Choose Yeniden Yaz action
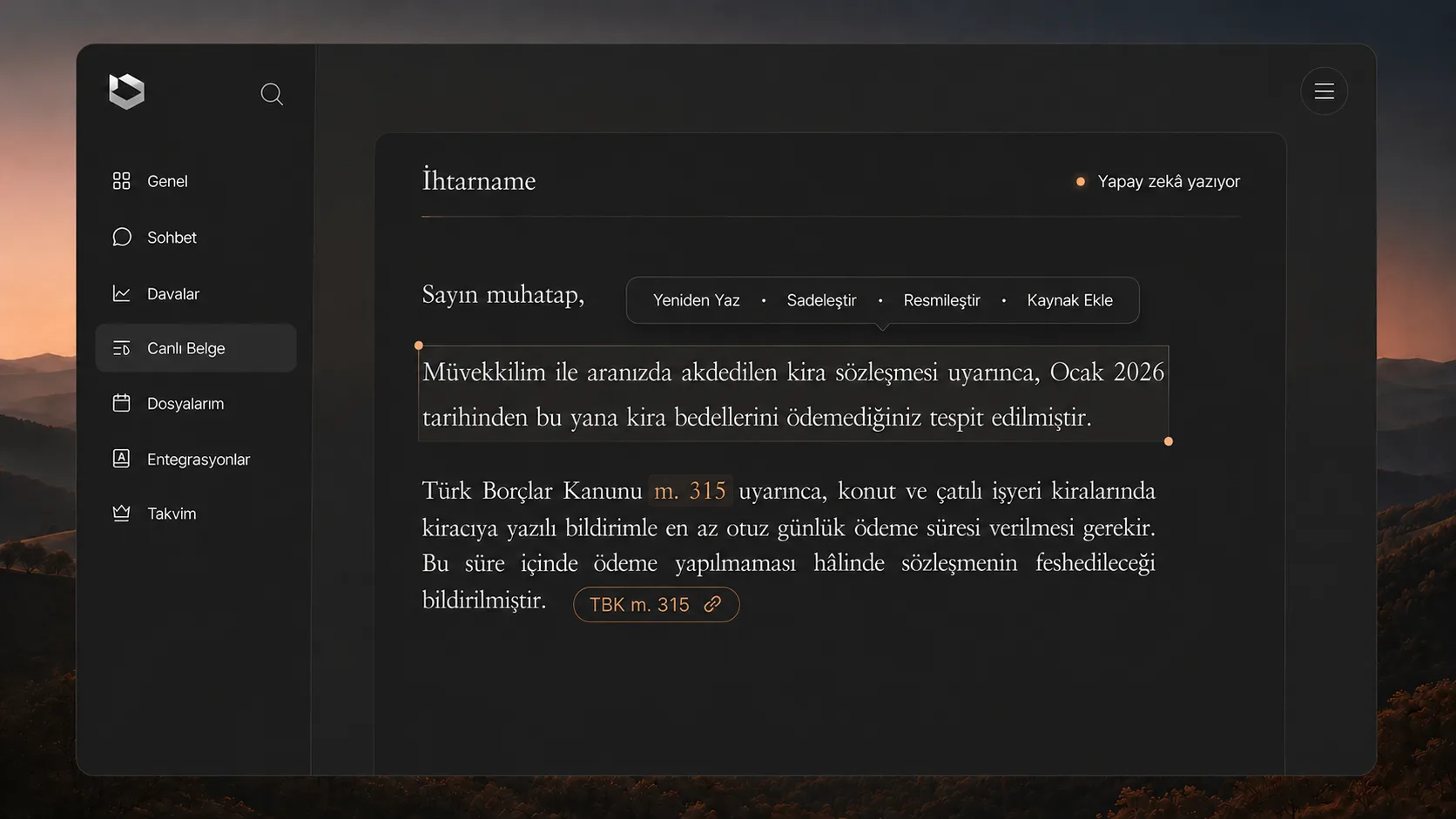This screenshot has width=1456, height=819. coord(696,300)
